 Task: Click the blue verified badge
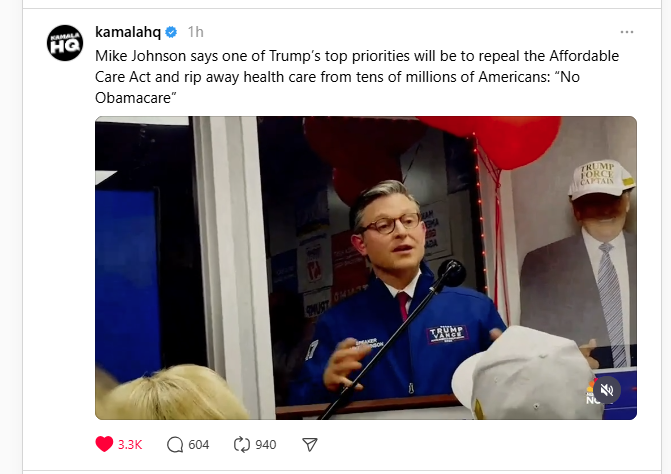[171, 32]
